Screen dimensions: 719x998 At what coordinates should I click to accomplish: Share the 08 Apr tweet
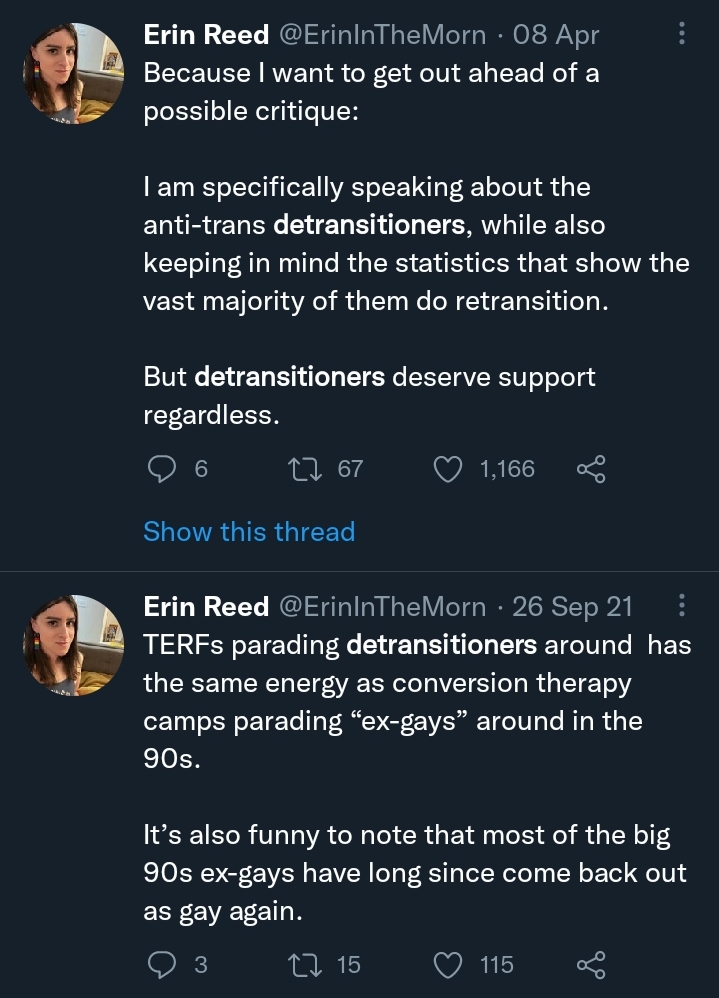[590, 469]
